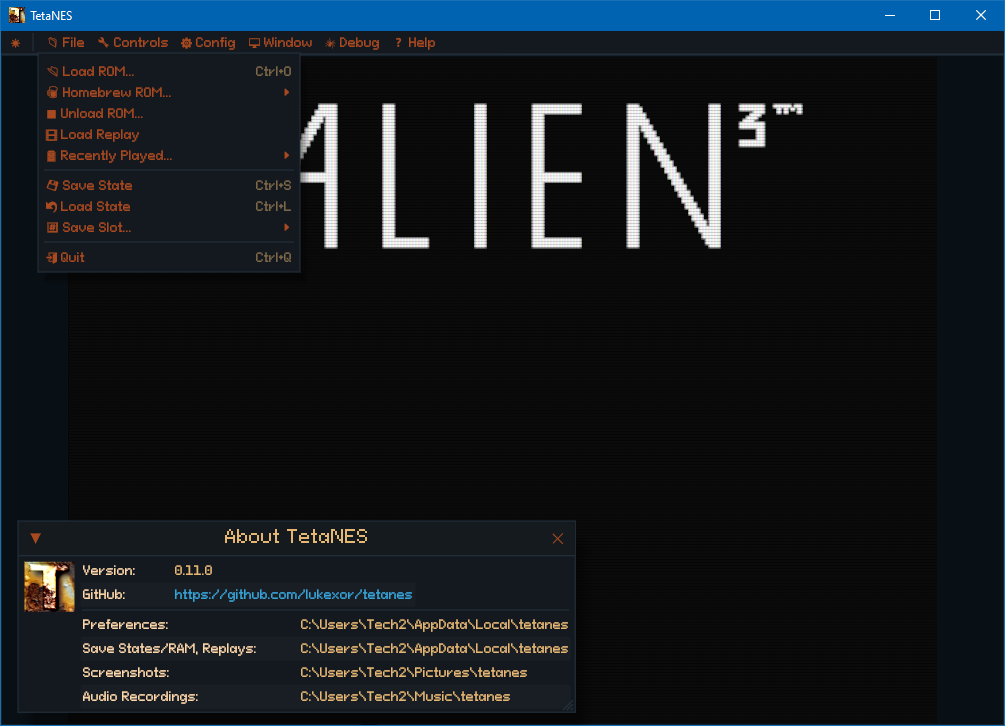Open the Window menu
The image size is (1005, 726).
[281, 43]
